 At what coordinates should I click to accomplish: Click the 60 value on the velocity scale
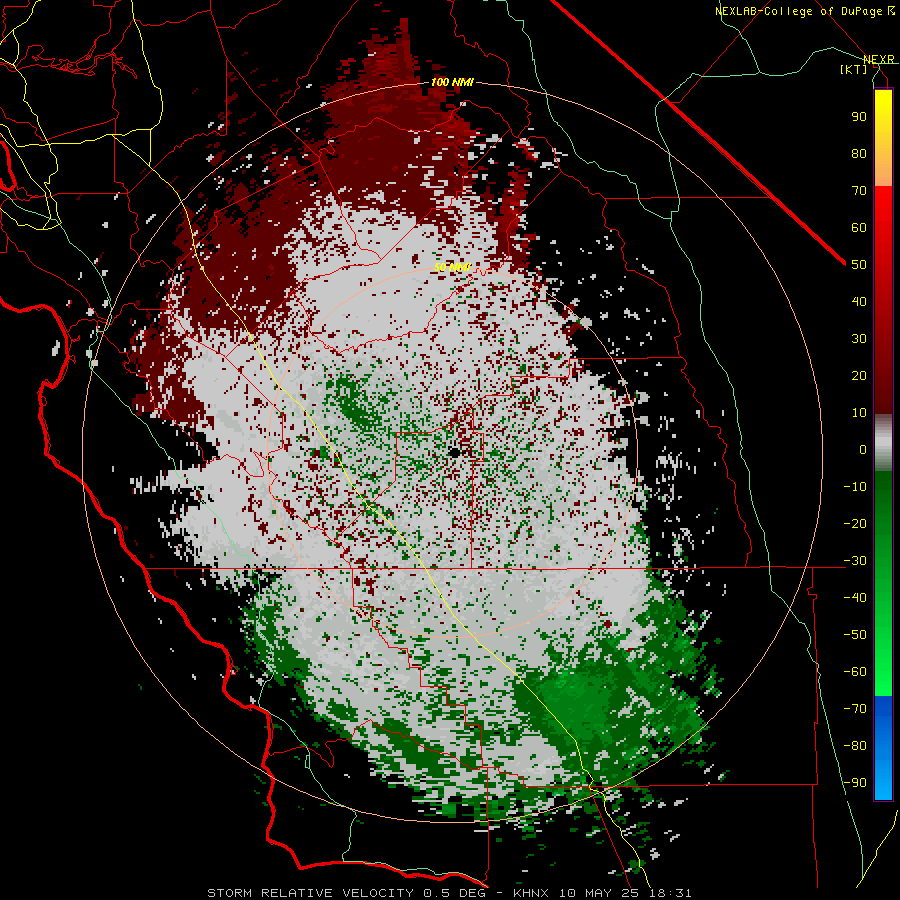click(x=859, y=227)
